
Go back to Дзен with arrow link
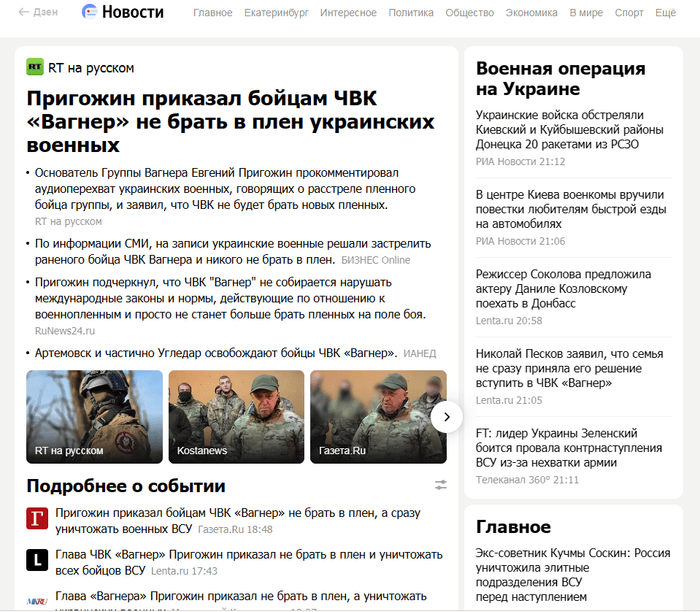click(x=38, y=12)
